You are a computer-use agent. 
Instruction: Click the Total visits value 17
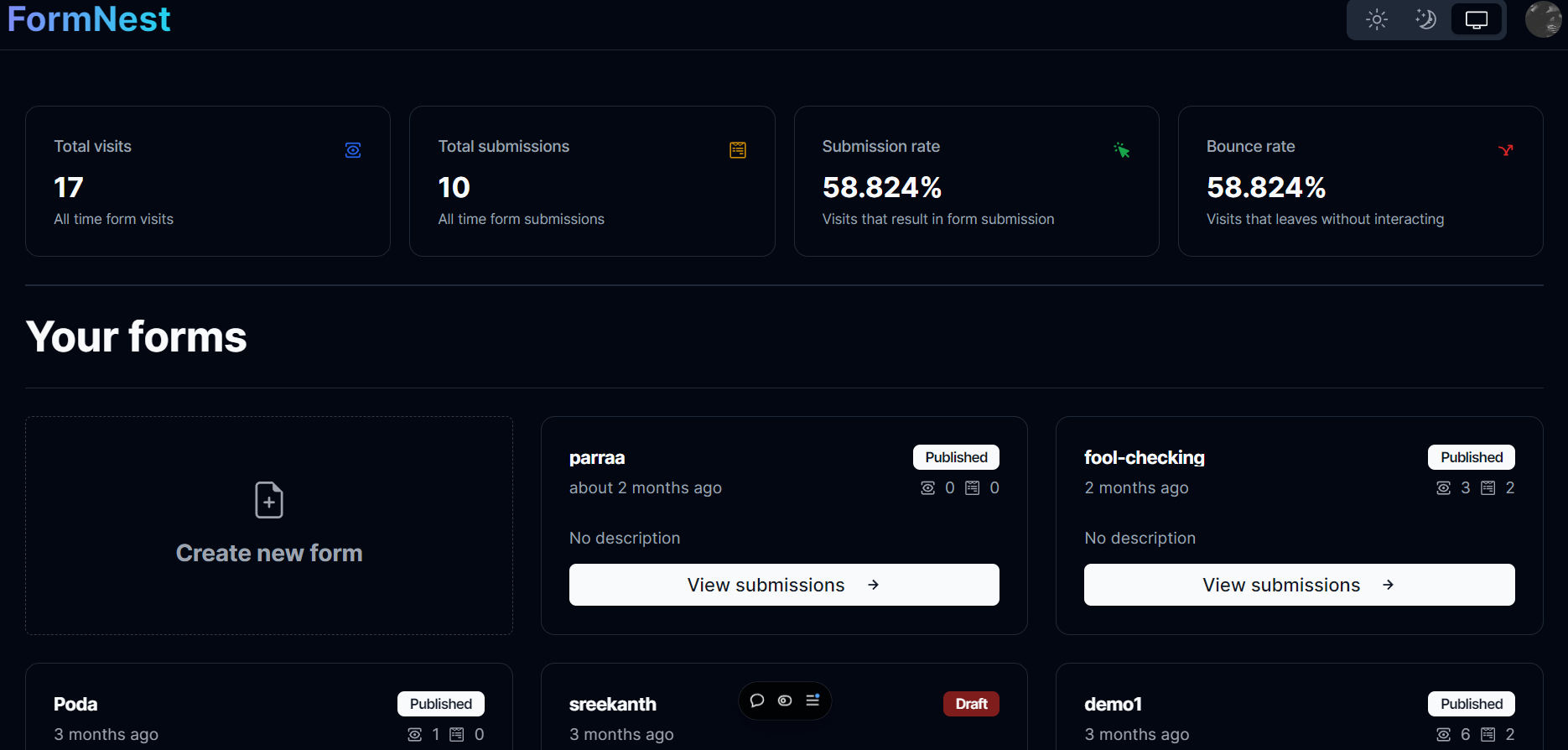click(x=69, y=187)
